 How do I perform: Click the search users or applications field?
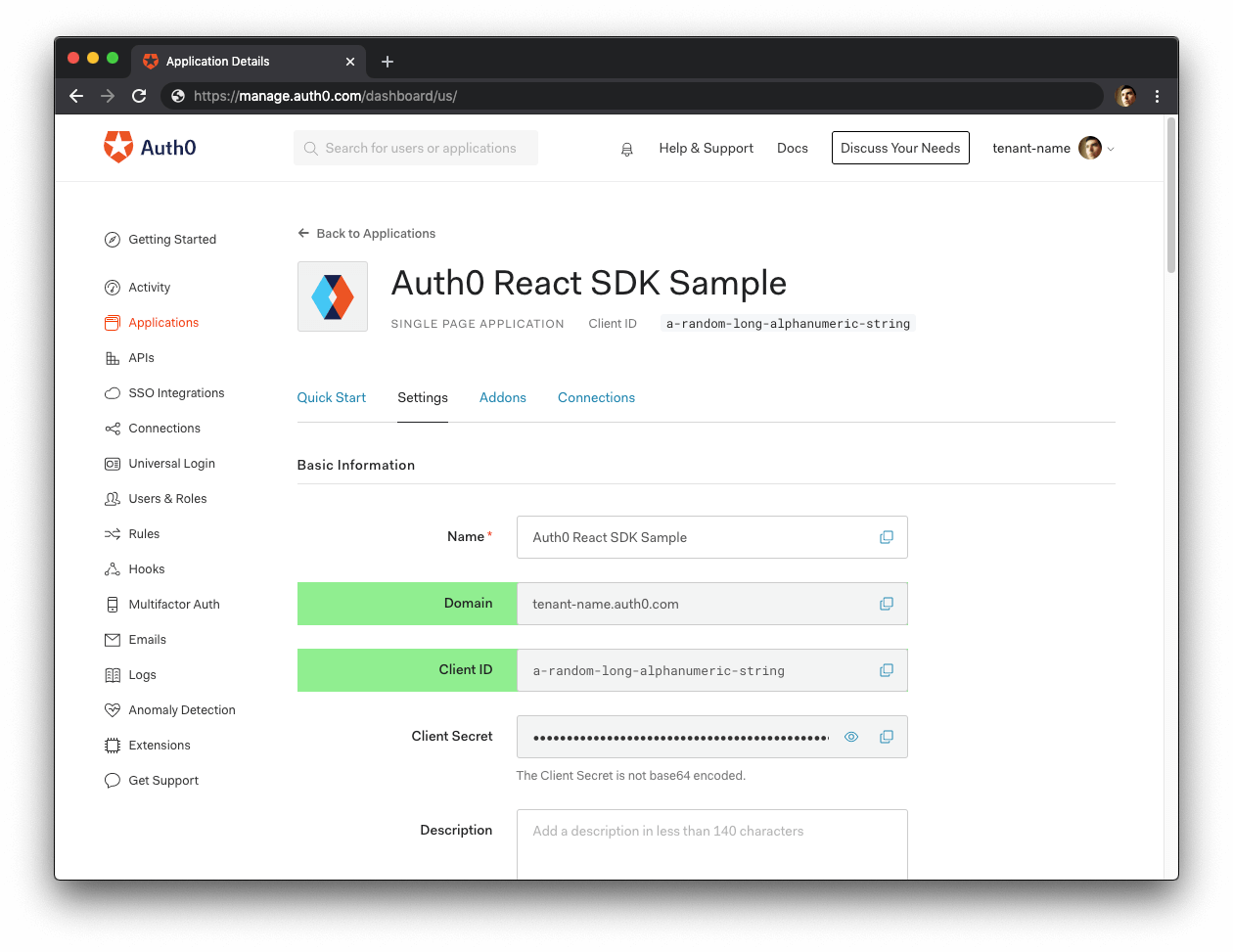click(x=416, y=148)
